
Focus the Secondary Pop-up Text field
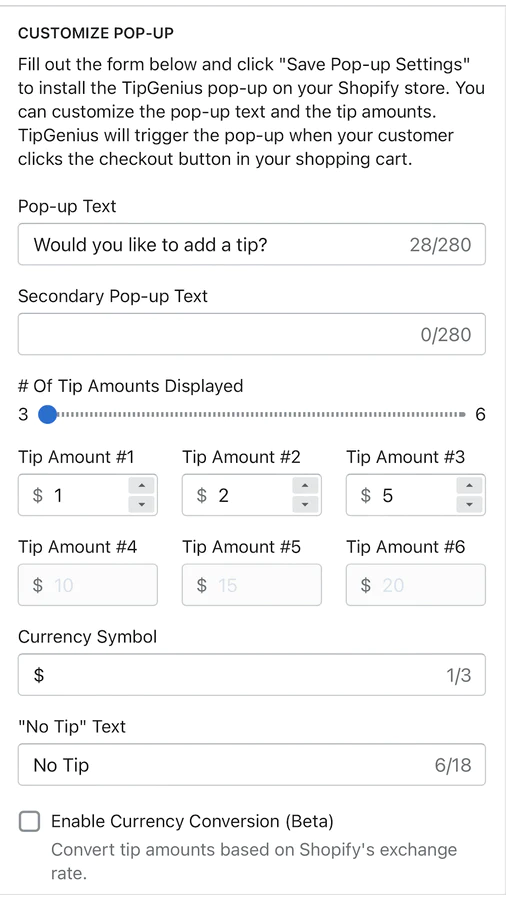click(252, 334)
